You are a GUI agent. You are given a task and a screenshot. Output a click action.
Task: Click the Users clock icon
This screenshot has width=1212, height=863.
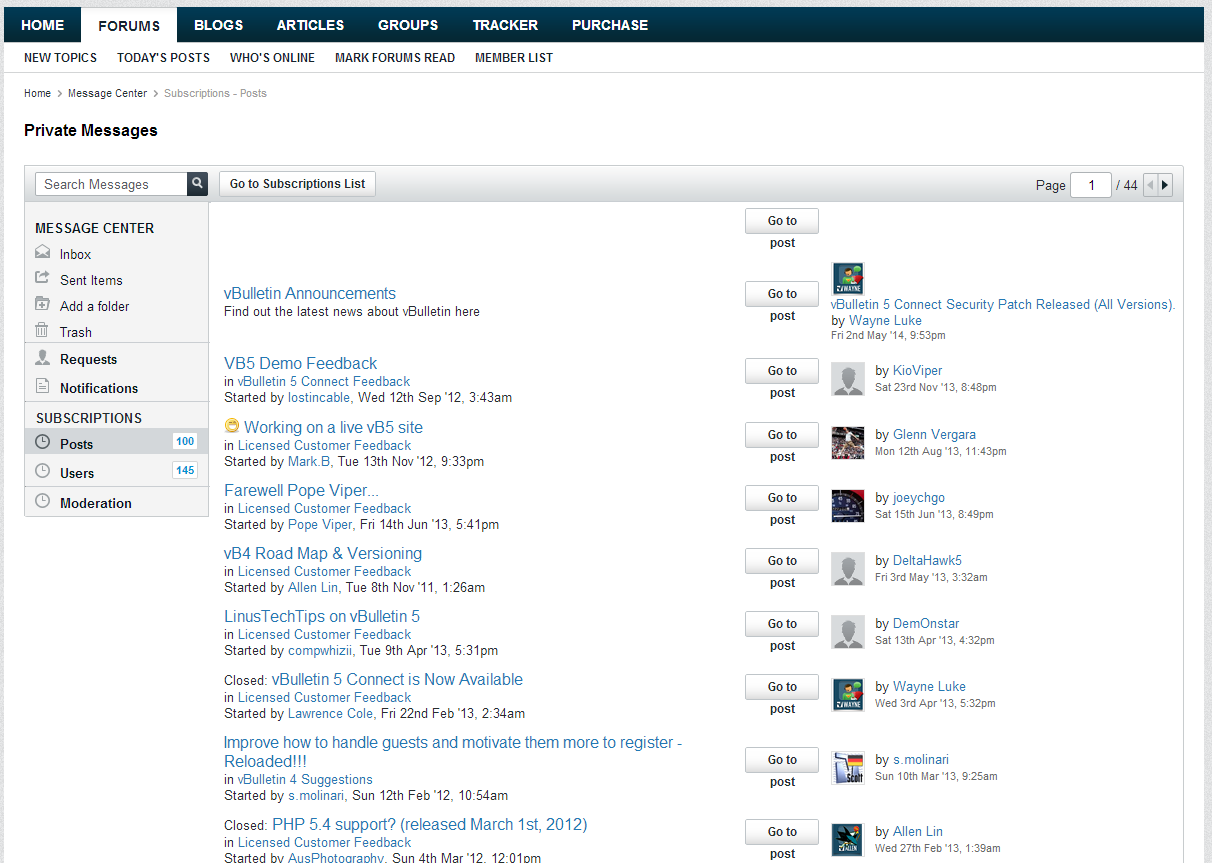click(43, 471)
